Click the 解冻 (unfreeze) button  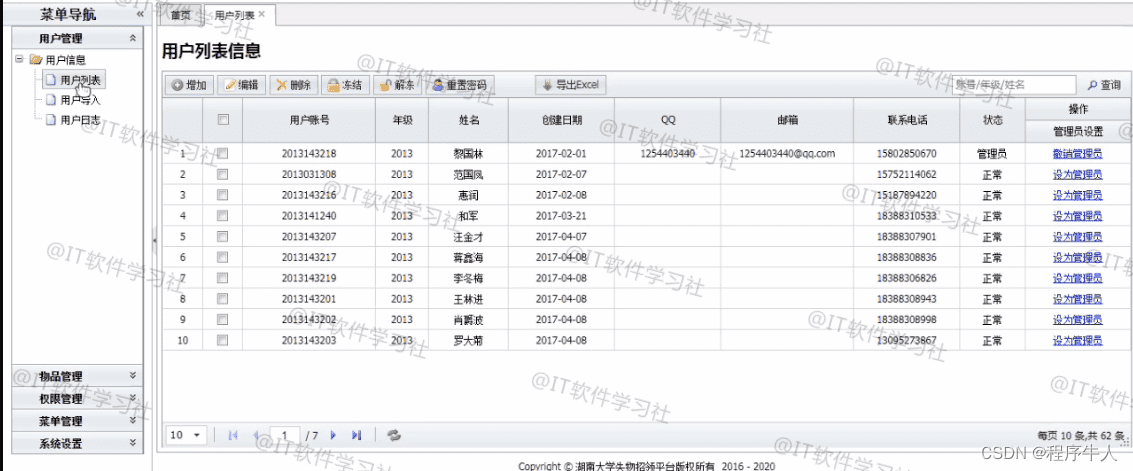coord(397,85)
